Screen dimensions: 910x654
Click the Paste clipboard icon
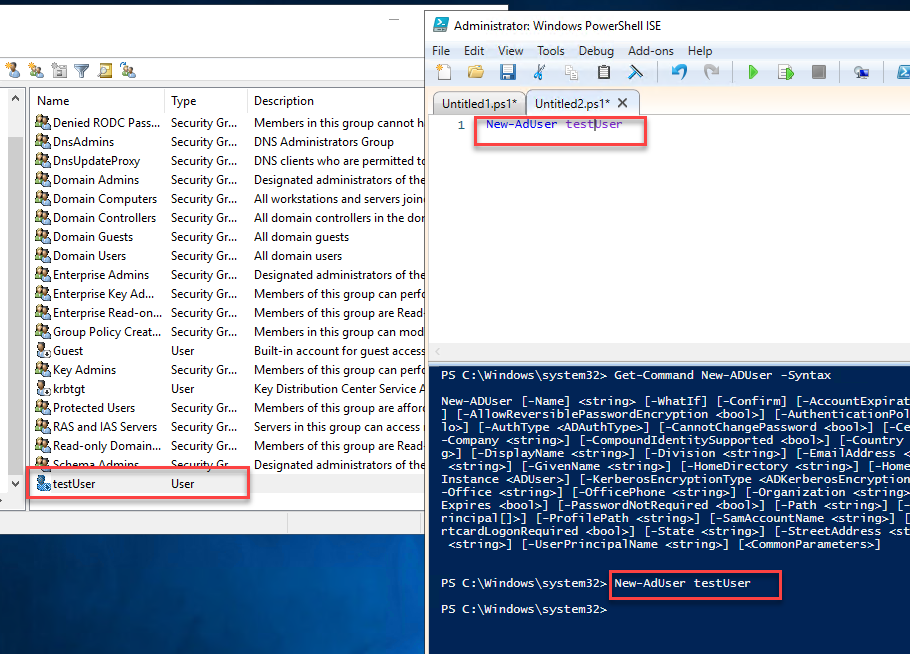pyautogui.click(x=603, y=72)
